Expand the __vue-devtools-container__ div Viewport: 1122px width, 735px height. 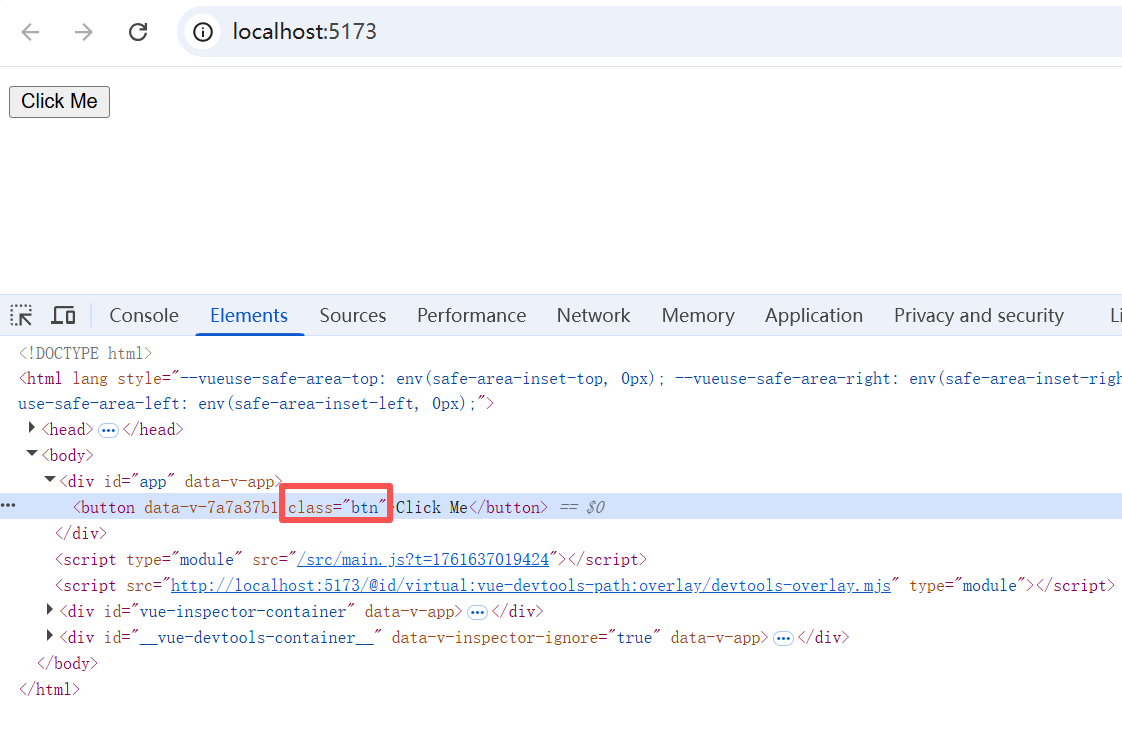coord(49,636)
